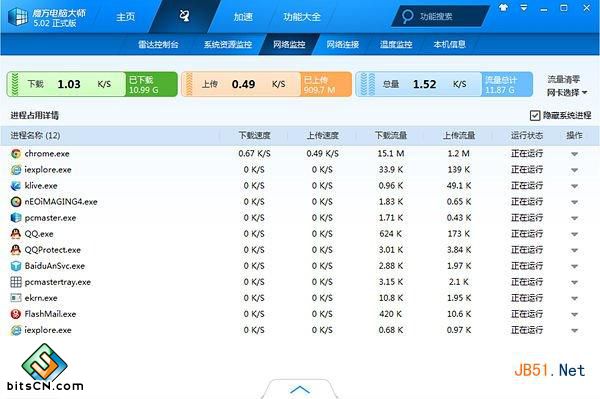Open operations dropdown for klive.exe
600x399 pixels.
[574, 186]
